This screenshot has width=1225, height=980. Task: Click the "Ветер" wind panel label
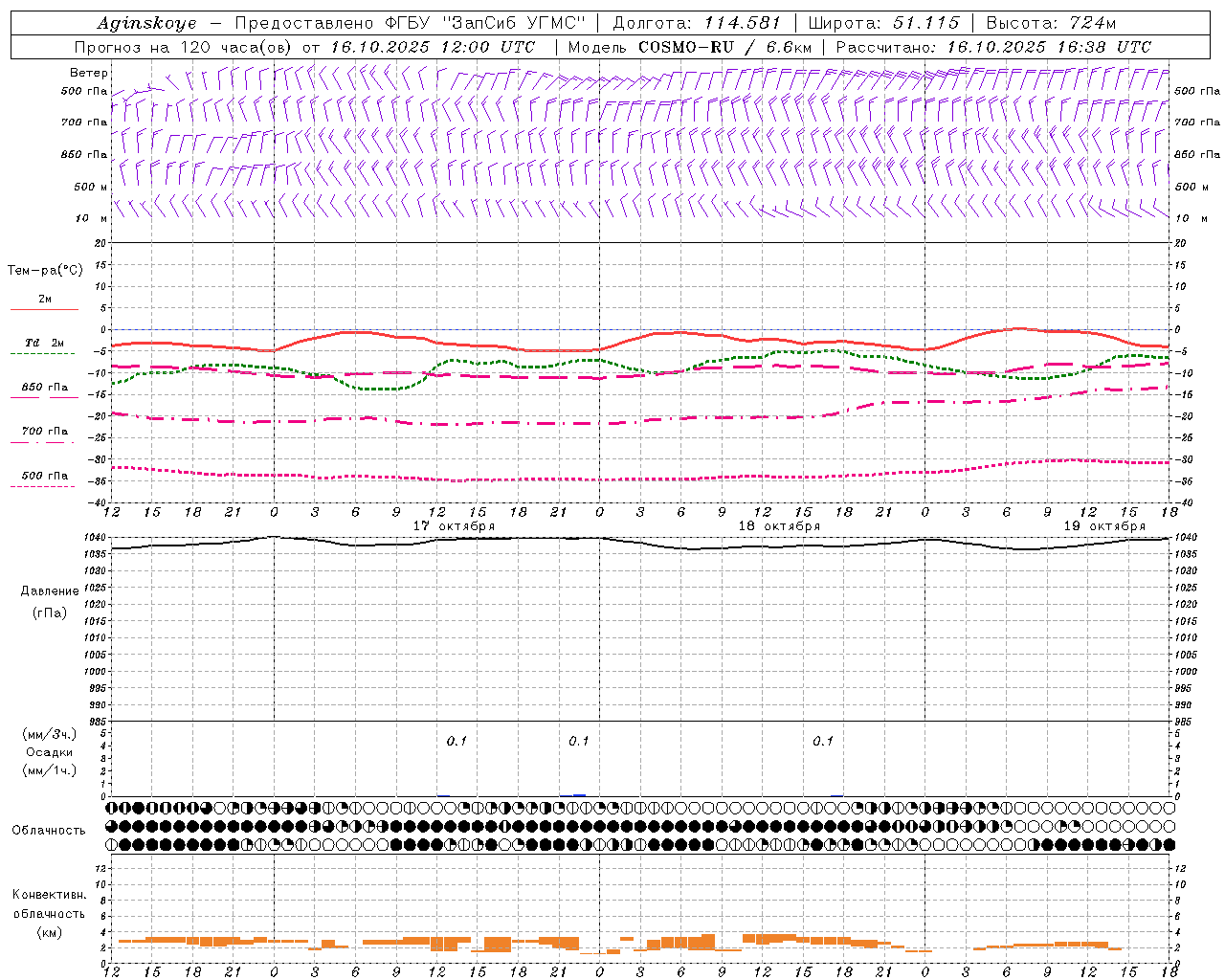[x=89, y=73]
